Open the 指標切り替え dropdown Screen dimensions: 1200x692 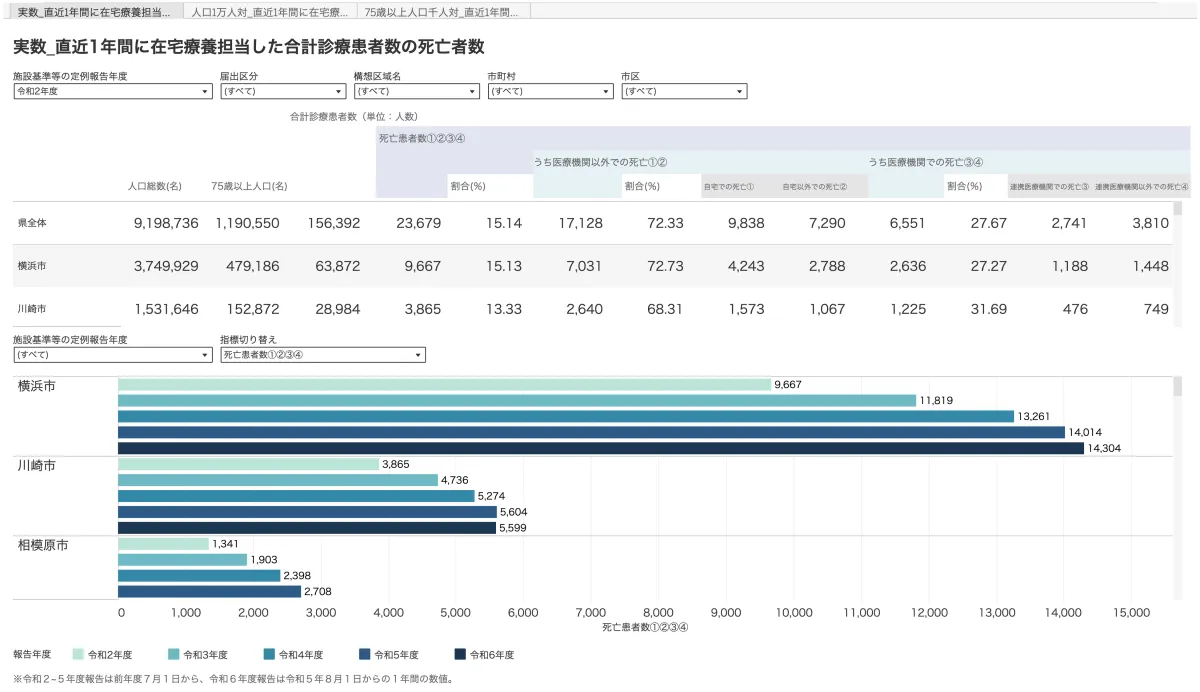click(x=322, y=355)
